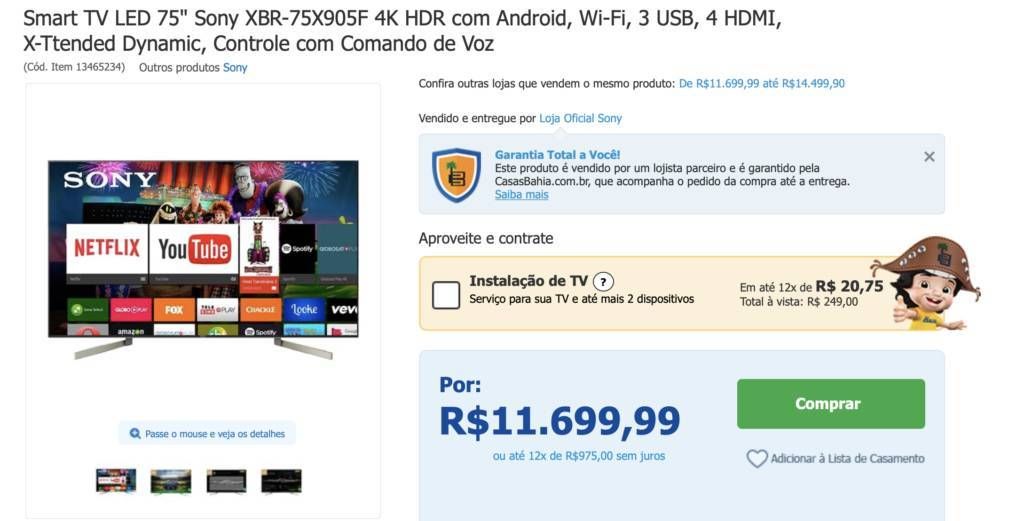Open the Instalação de TV help question mark

(603, 282)
